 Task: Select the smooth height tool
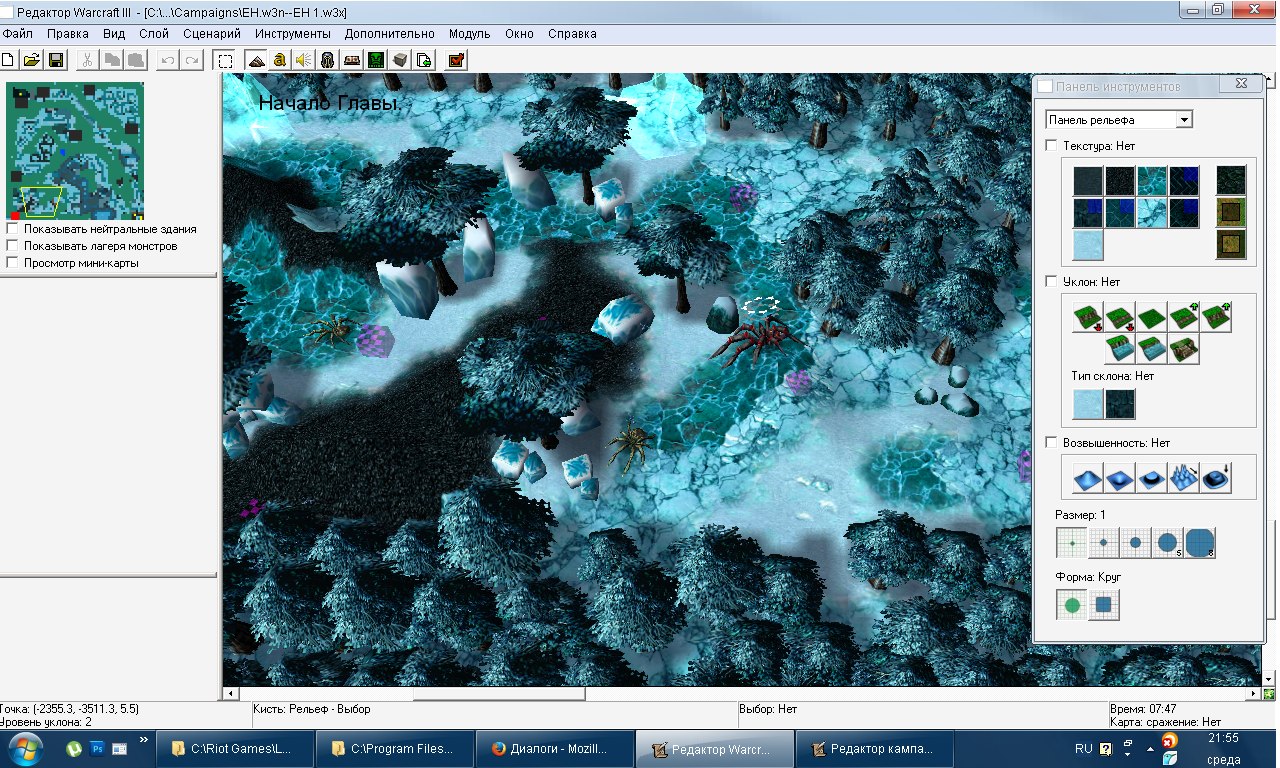tap(1215, 478)
